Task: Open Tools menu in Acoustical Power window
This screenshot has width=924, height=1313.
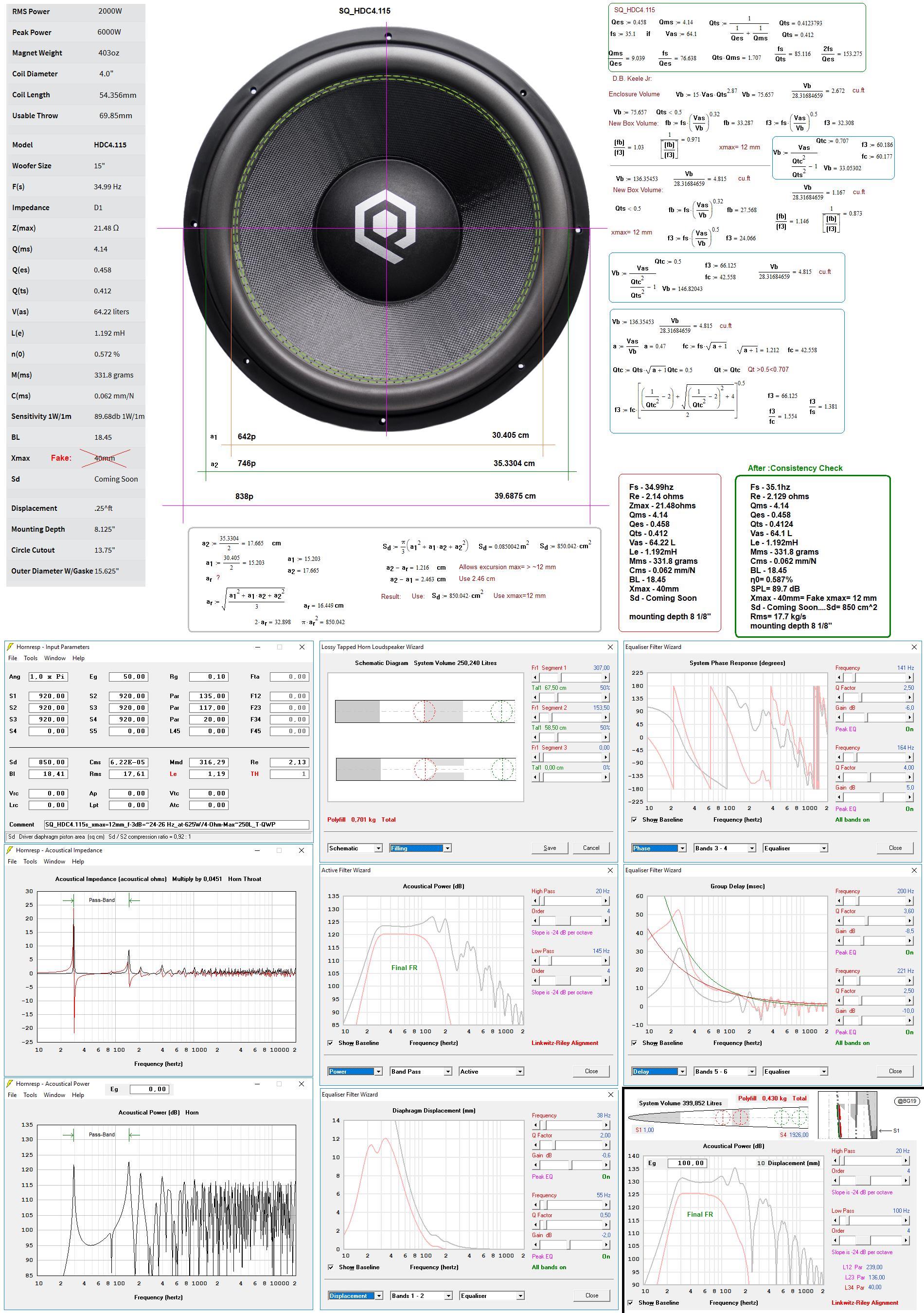Action: click(x=30, y=1095)
